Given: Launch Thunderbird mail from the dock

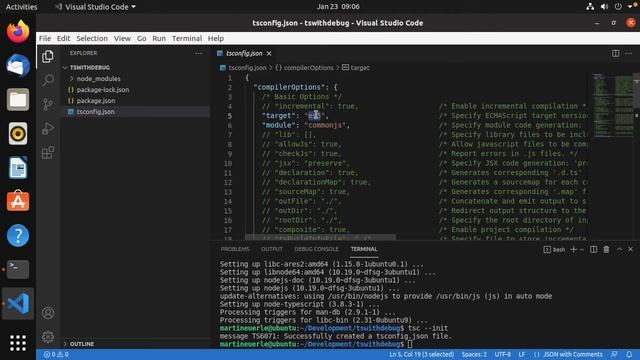Looking at the screenshot, I should (x=18, y=65).
